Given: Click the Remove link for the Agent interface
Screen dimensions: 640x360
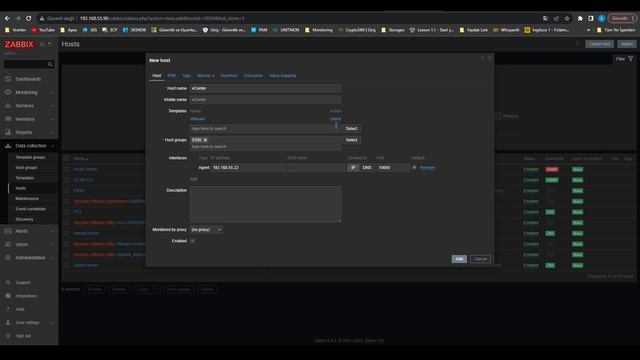Looking at the screenshot, I should pos(427,168).
